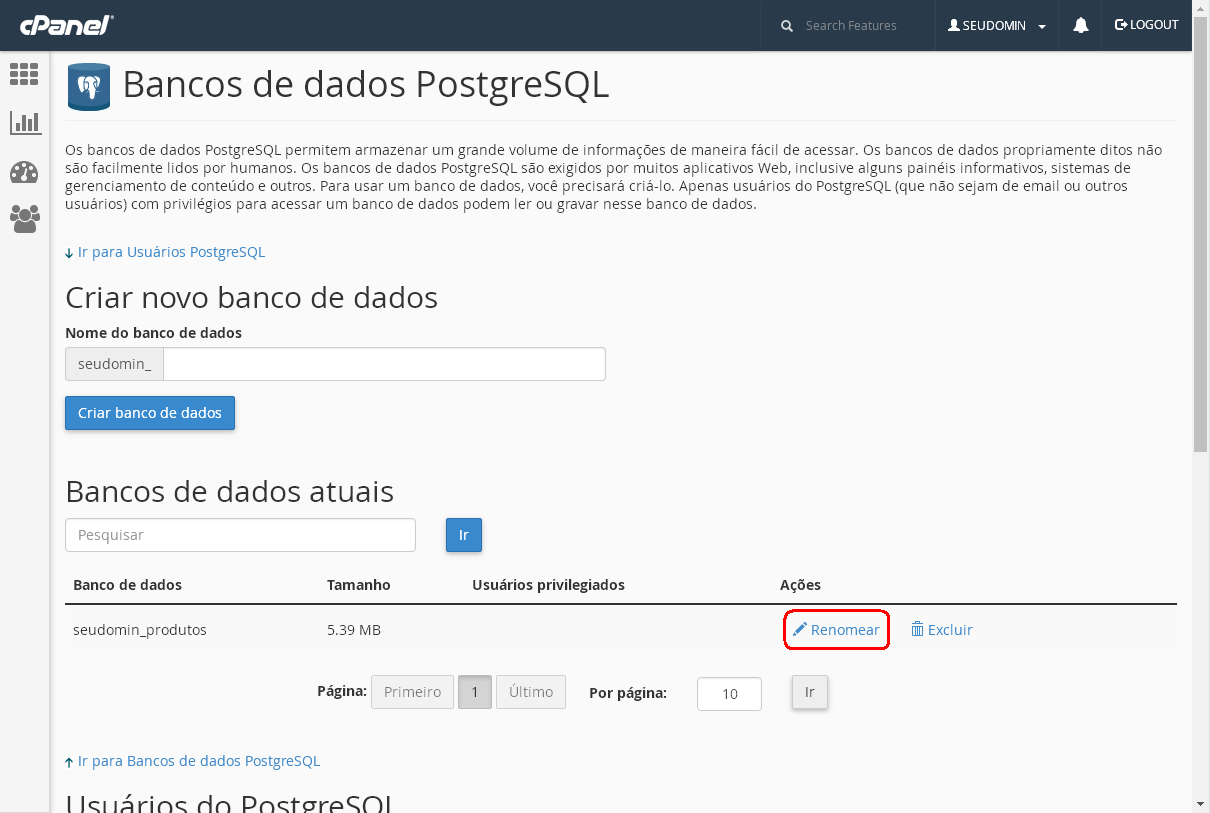Select page 1 in pagination

coord(475,692)
